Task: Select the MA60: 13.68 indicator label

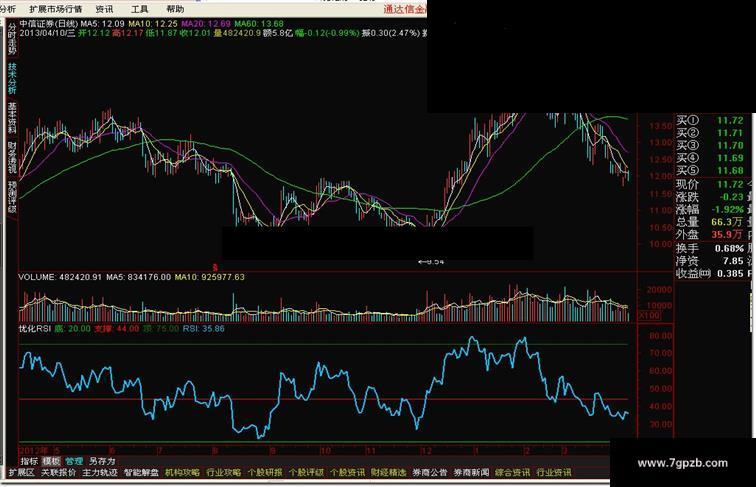Action: pos(259,24)
